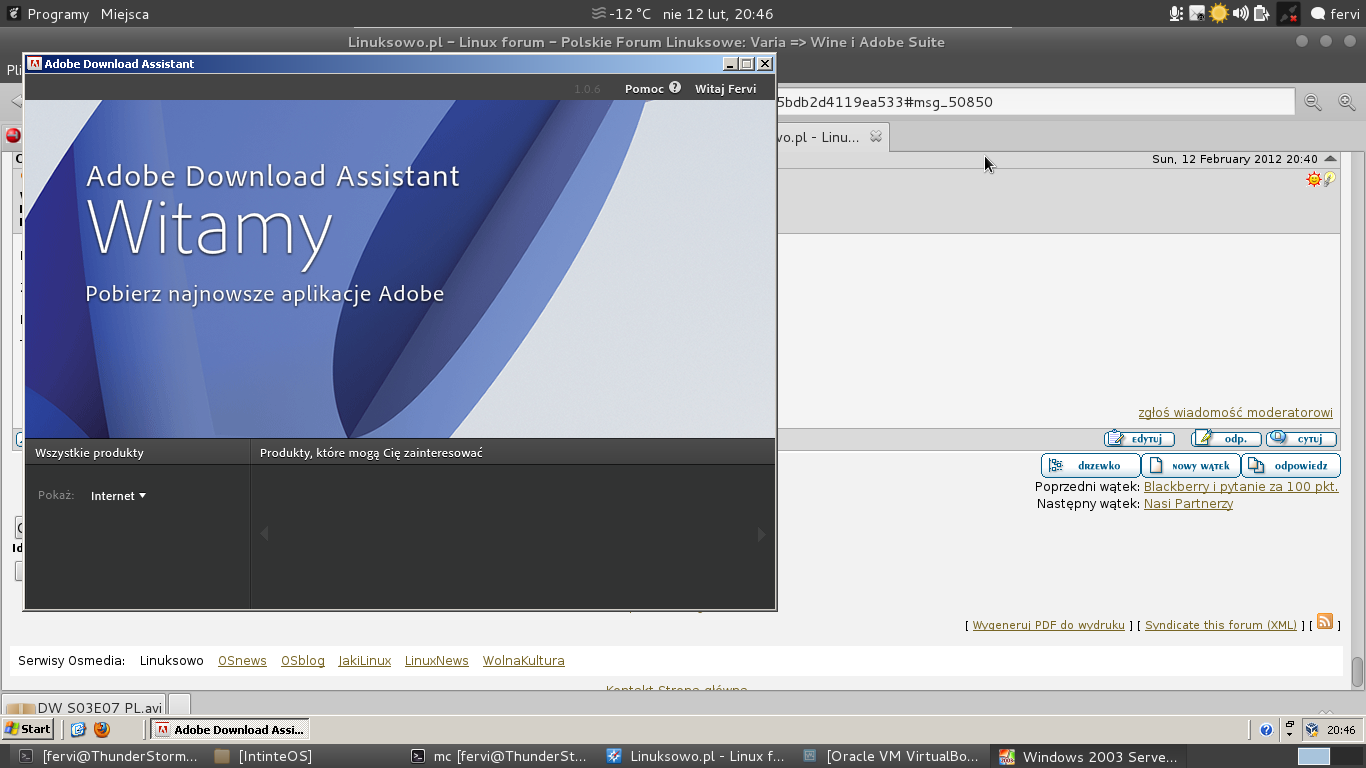Click the 'nowy wątek' button
This screenshot has height=768, width=1366.
1191,466
